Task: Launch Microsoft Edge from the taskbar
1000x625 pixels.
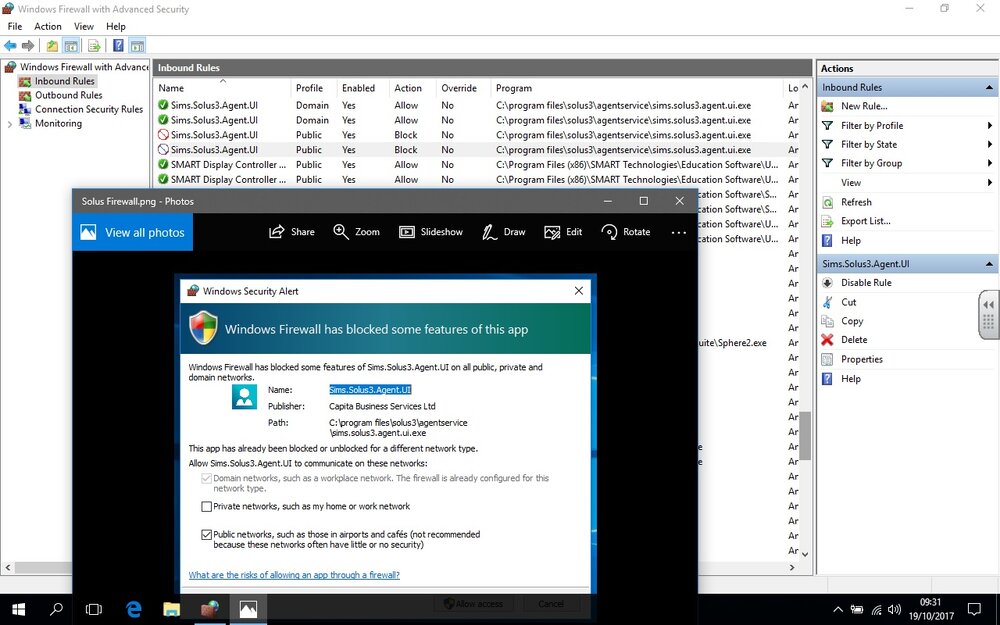Action: [x=133, y=609]
